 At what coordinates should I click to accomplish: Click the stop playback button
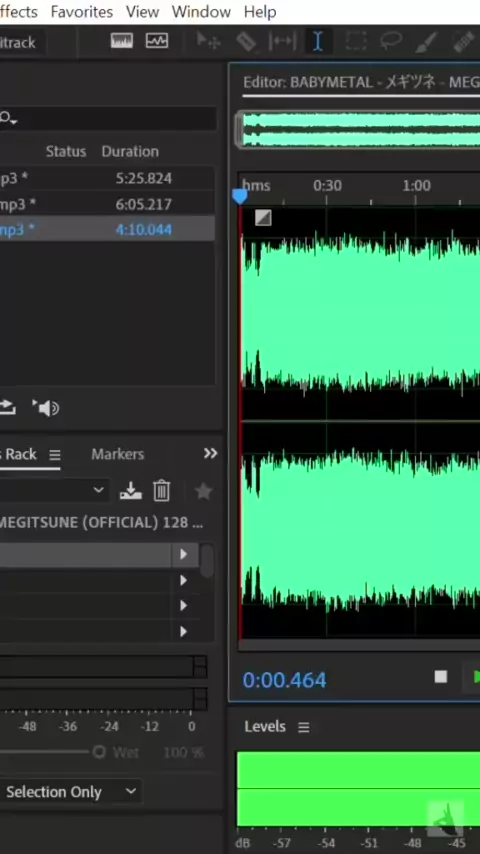pos(441,676)
